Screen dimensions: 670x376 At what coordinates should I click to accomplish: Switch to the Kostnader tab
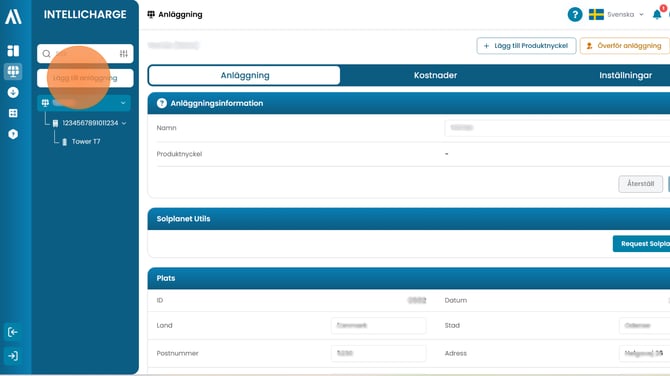pyautogui.click(x=435, y=75)
